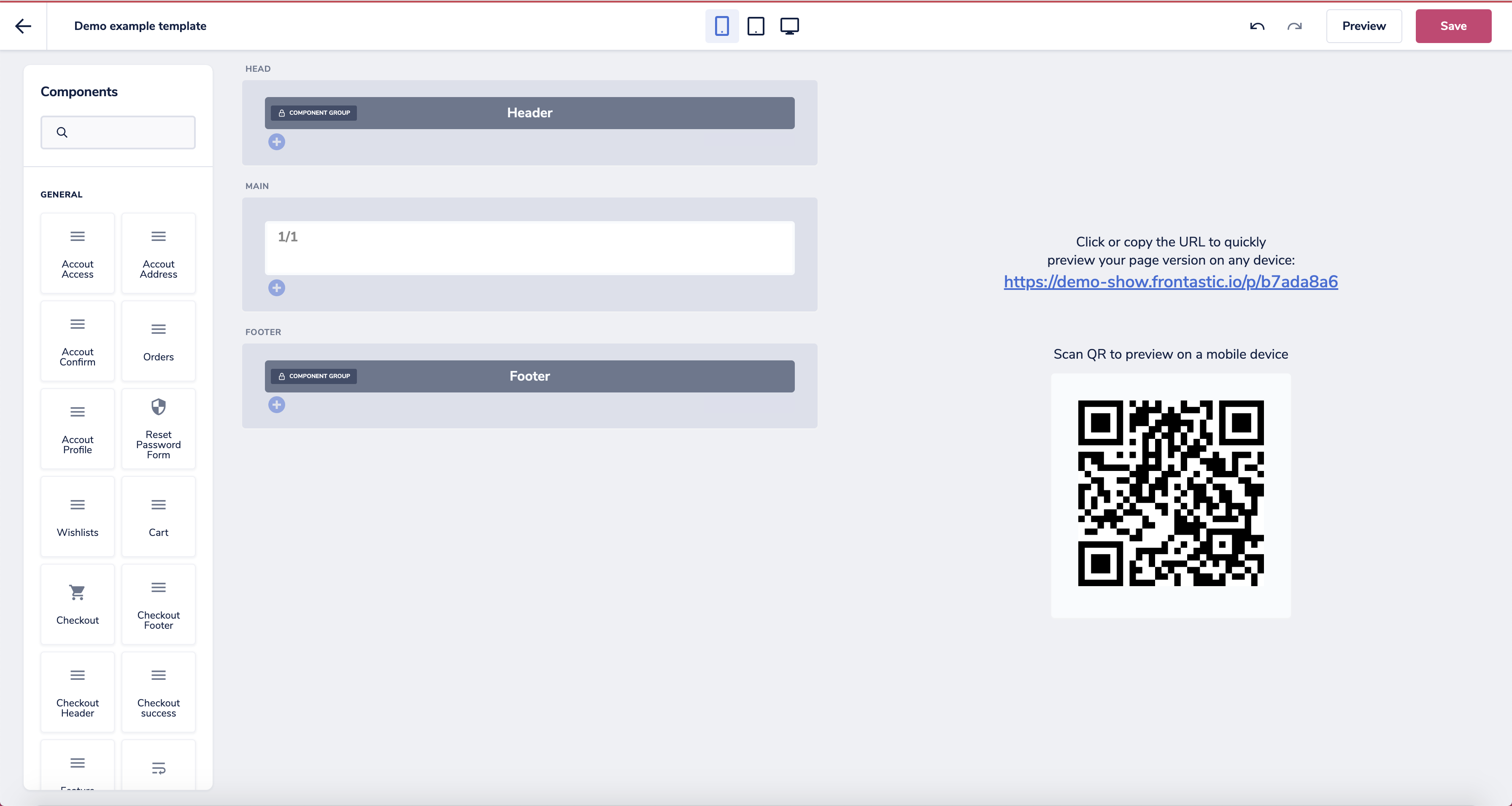Click the Scan QR to preview text
The image size is (1512, 806).
1170,354
